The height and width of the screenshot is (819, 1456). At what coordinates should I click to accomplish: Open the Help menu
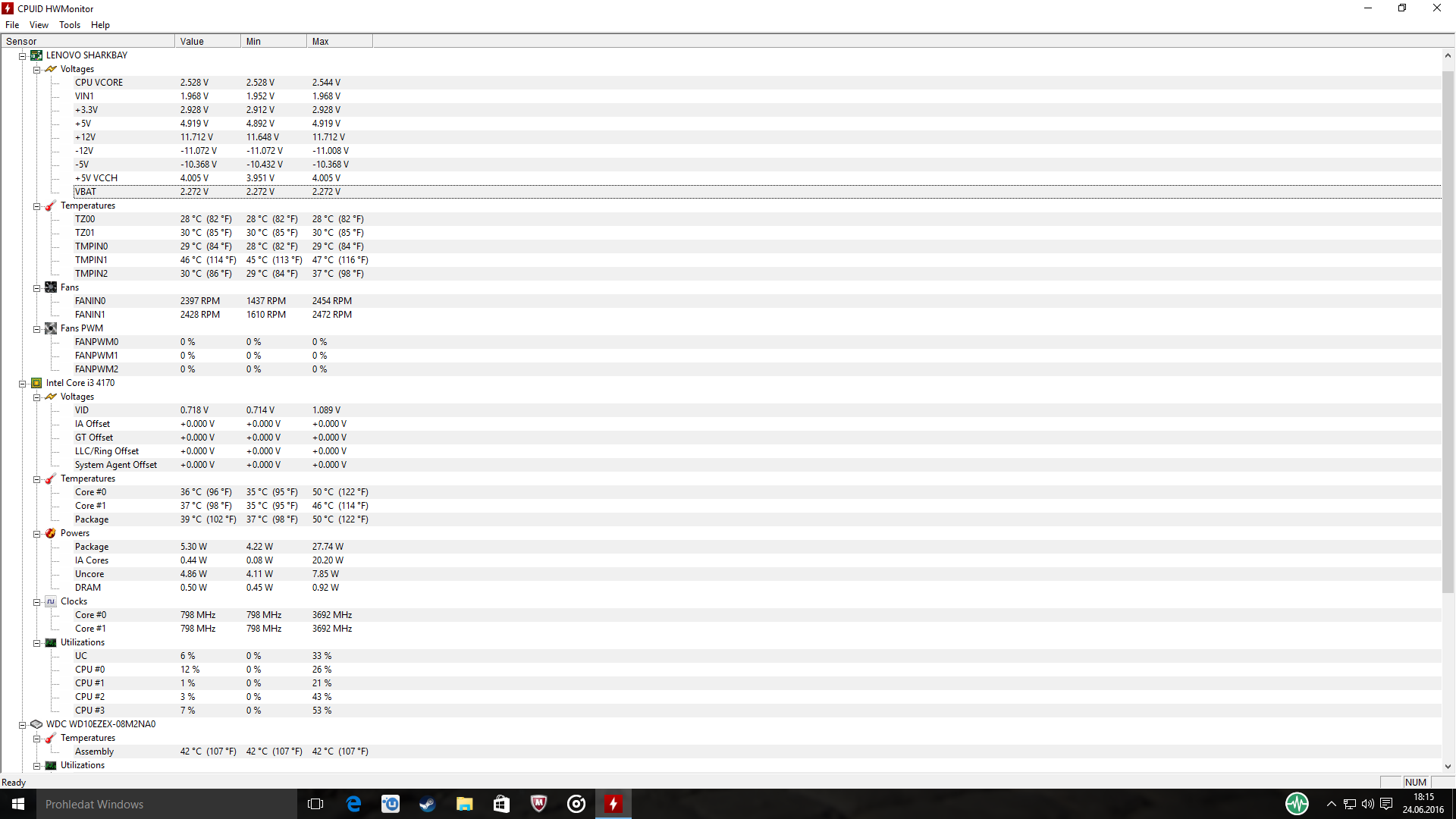(100, 25)
